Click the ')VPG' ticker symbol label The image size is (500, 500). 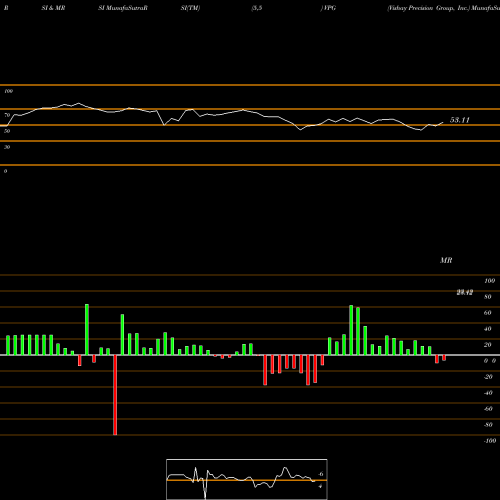pos(328,8)
